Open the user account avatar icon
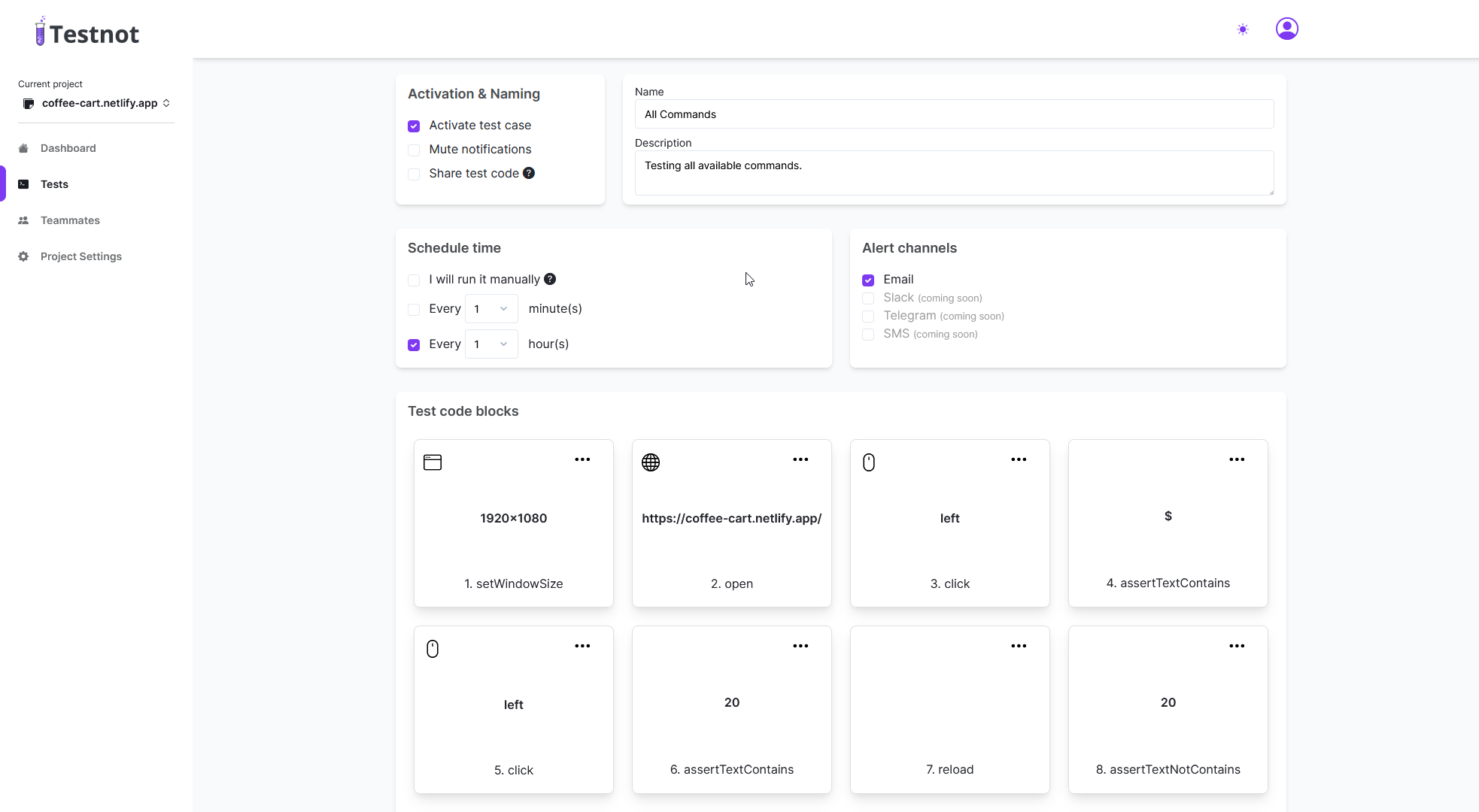 tap(1287, 29)
